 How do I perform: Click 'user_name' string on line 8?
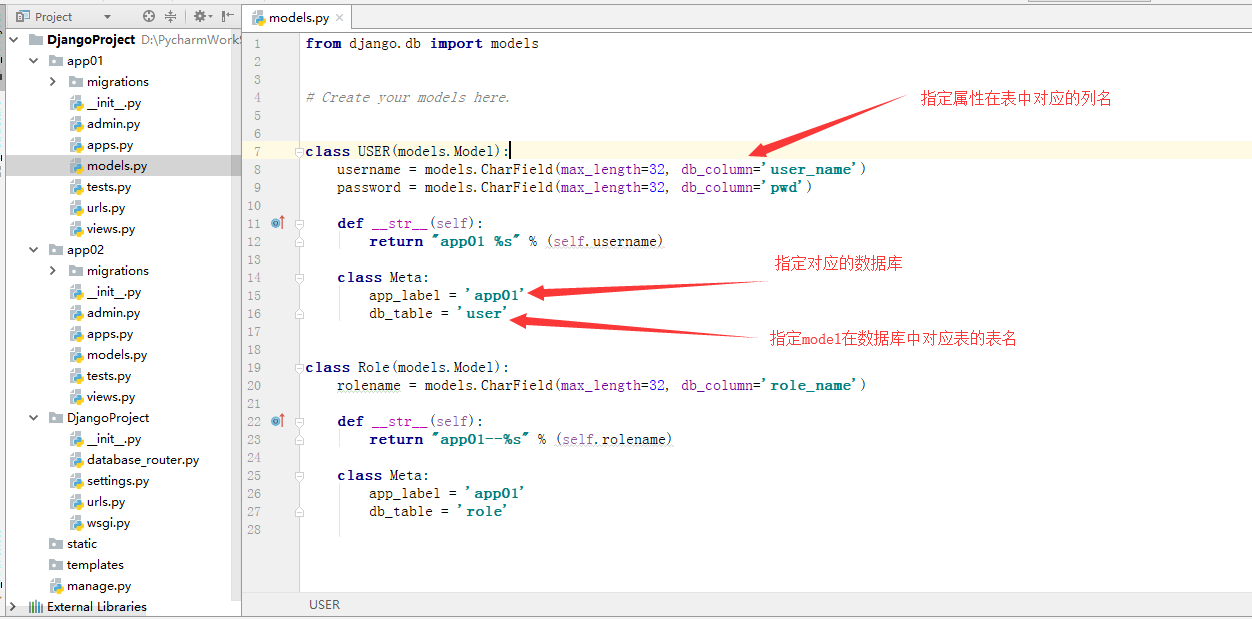[810, 170]
